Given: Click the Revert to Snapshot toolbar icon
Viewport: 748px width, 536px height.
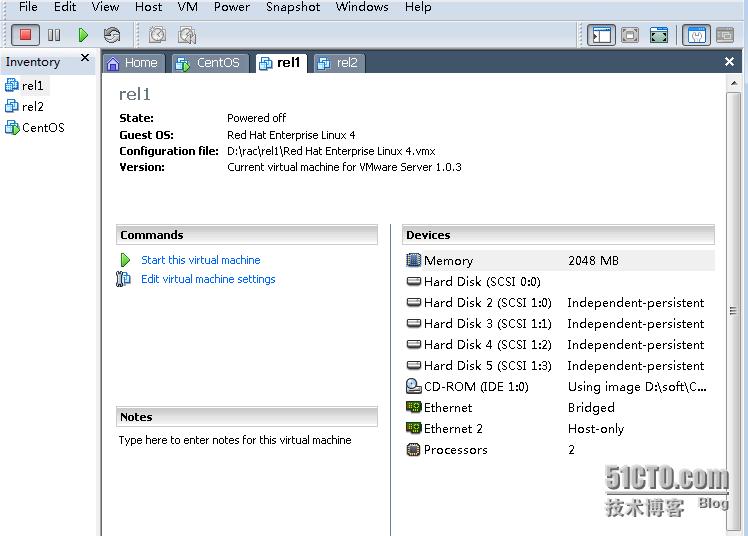Looking at the screenshot, I should pyautogui.click(x=187, y=35).
